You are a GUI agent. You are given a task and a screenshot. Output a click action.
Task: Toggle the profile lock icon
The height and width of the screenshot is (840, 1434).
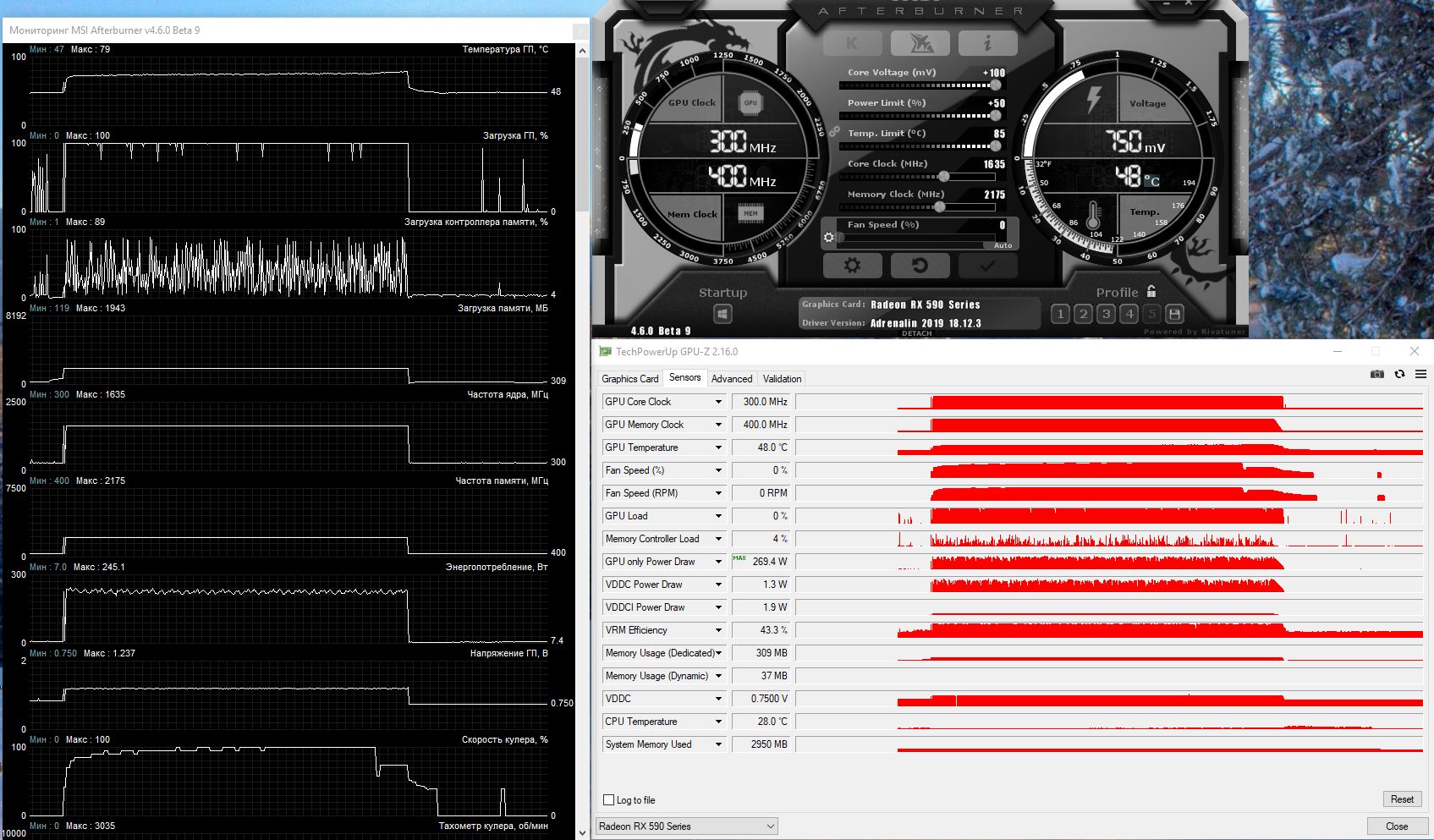tap(1151, 291)
